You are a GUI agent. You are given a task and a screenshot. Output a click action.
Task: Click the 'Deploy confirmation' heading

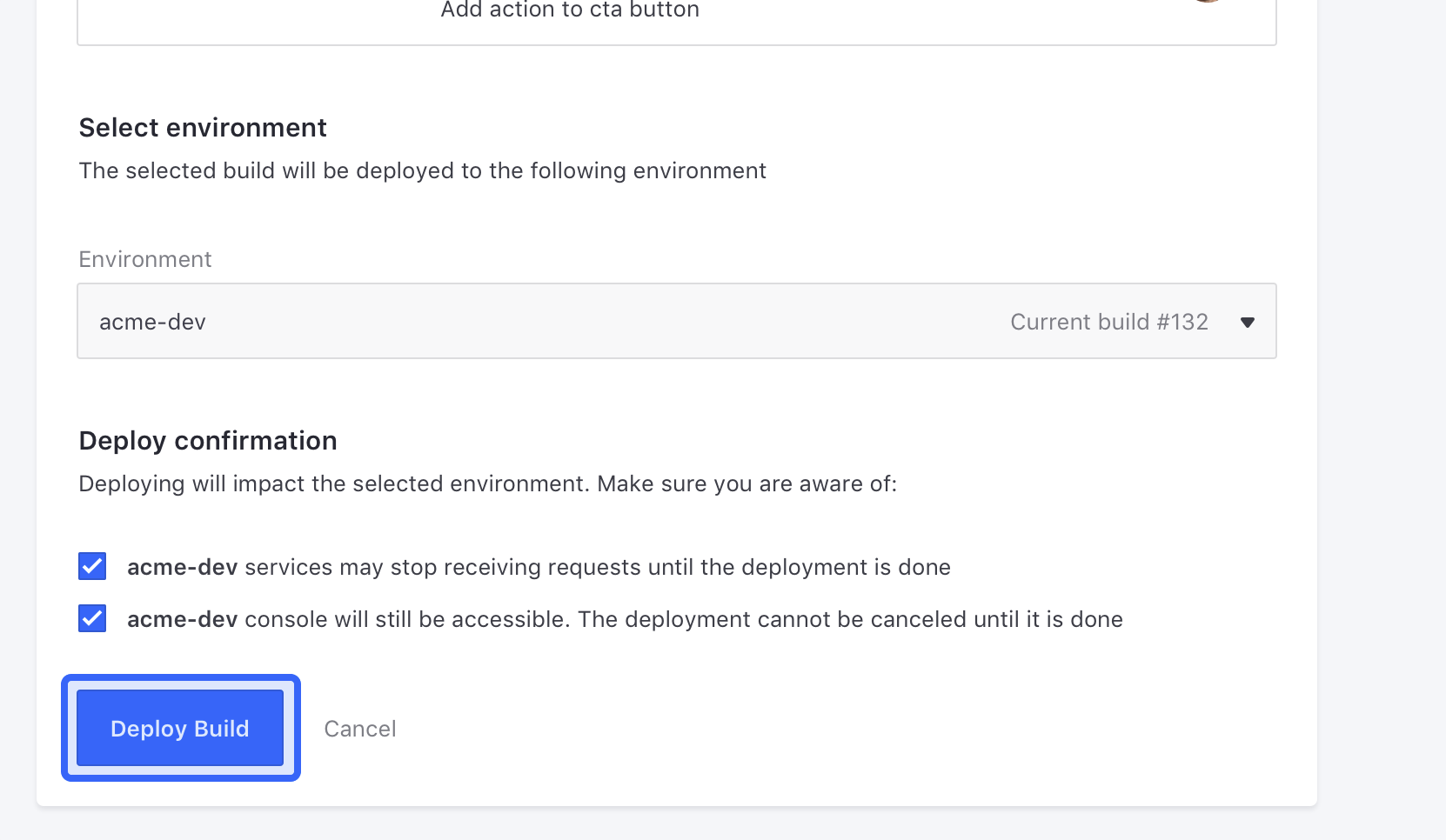208,441
